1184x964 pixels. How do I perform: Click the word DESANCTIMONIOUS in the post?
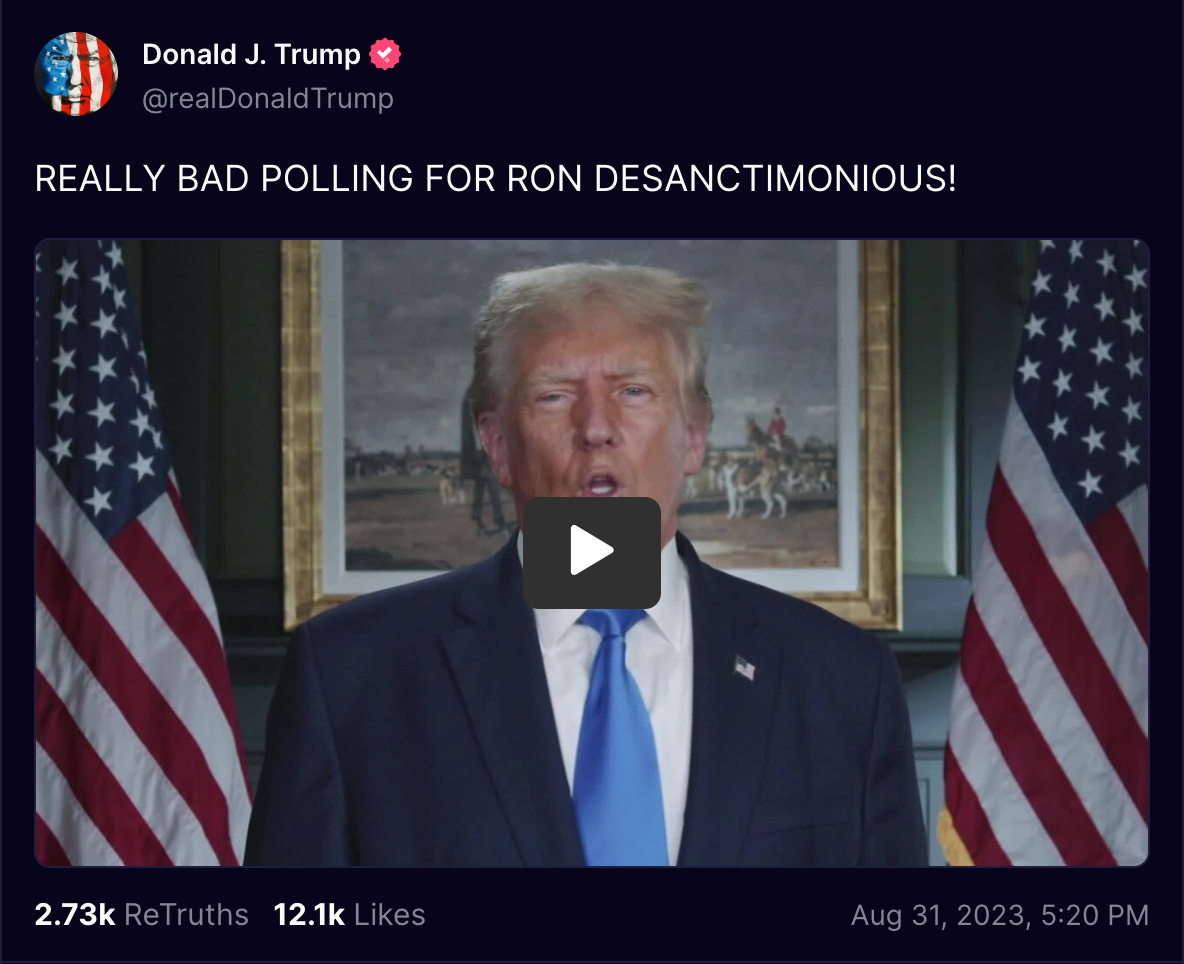775,179
